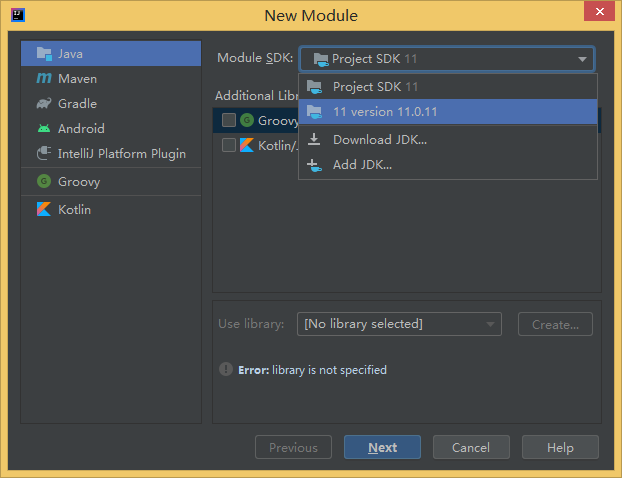Select the Java module type icon

tap(44, 54)
